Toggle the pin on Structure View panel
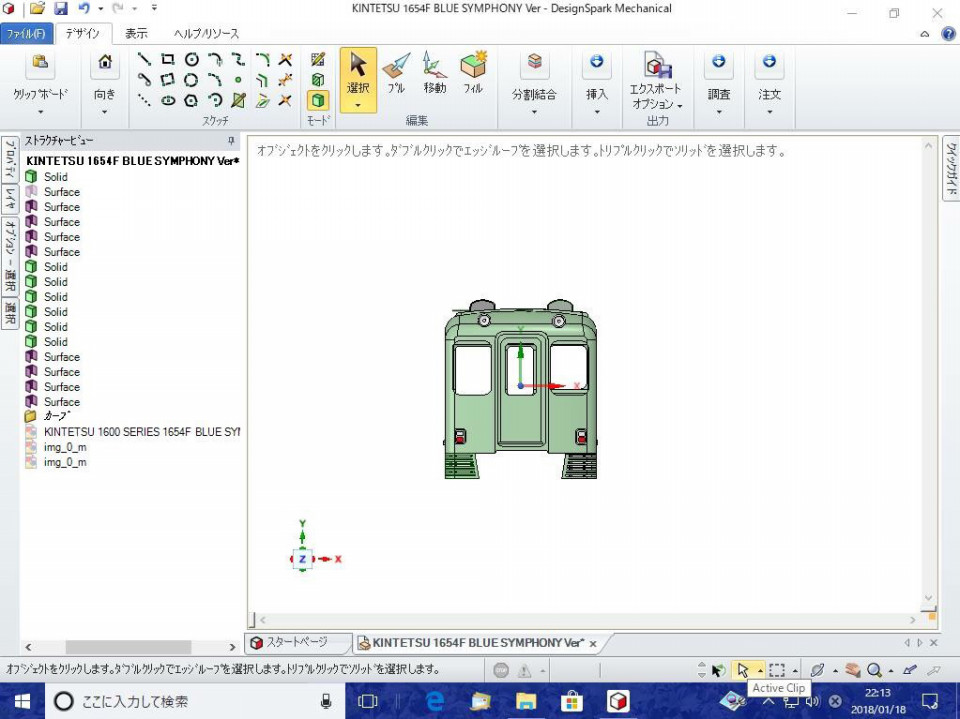The width and height of the screenshot is (960, 719). (x=231, y=141)
